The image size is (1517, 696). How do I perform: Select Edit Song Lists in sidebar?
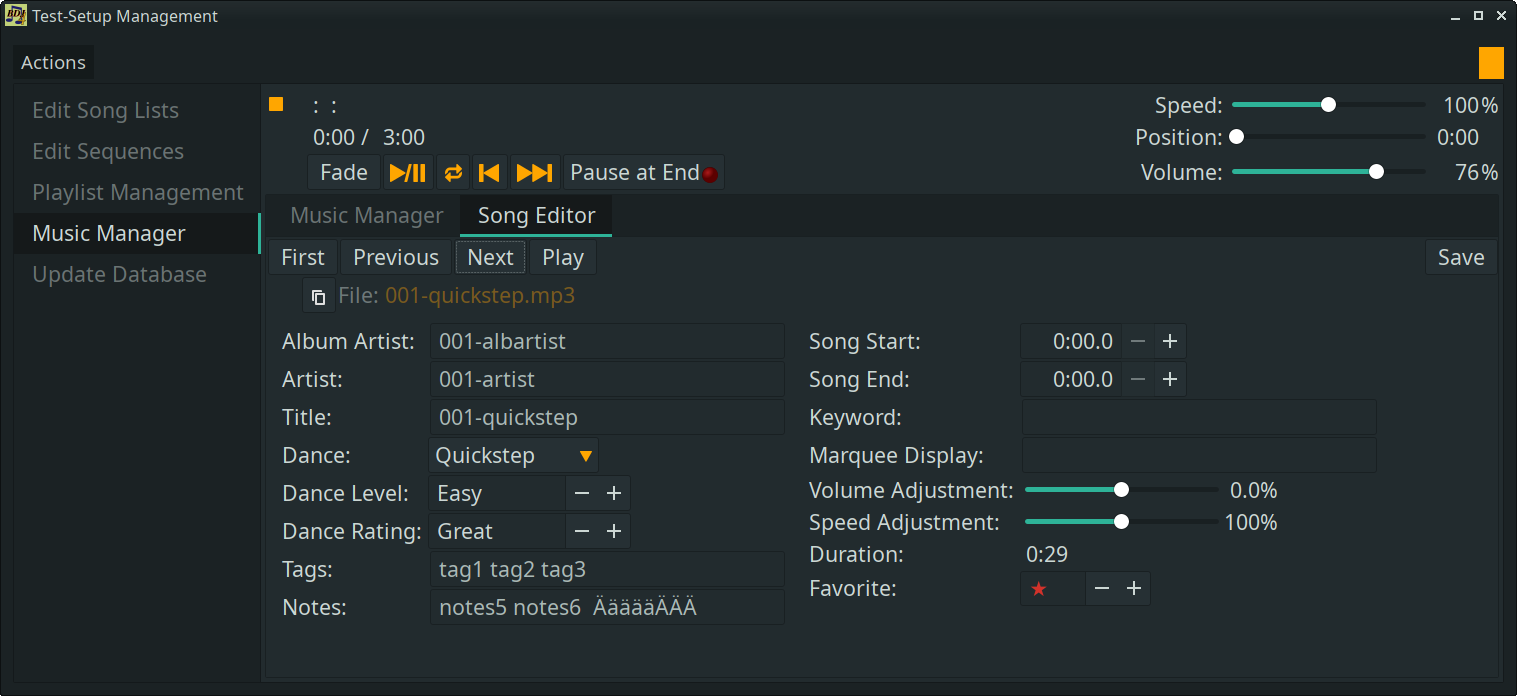pos(106,111)
